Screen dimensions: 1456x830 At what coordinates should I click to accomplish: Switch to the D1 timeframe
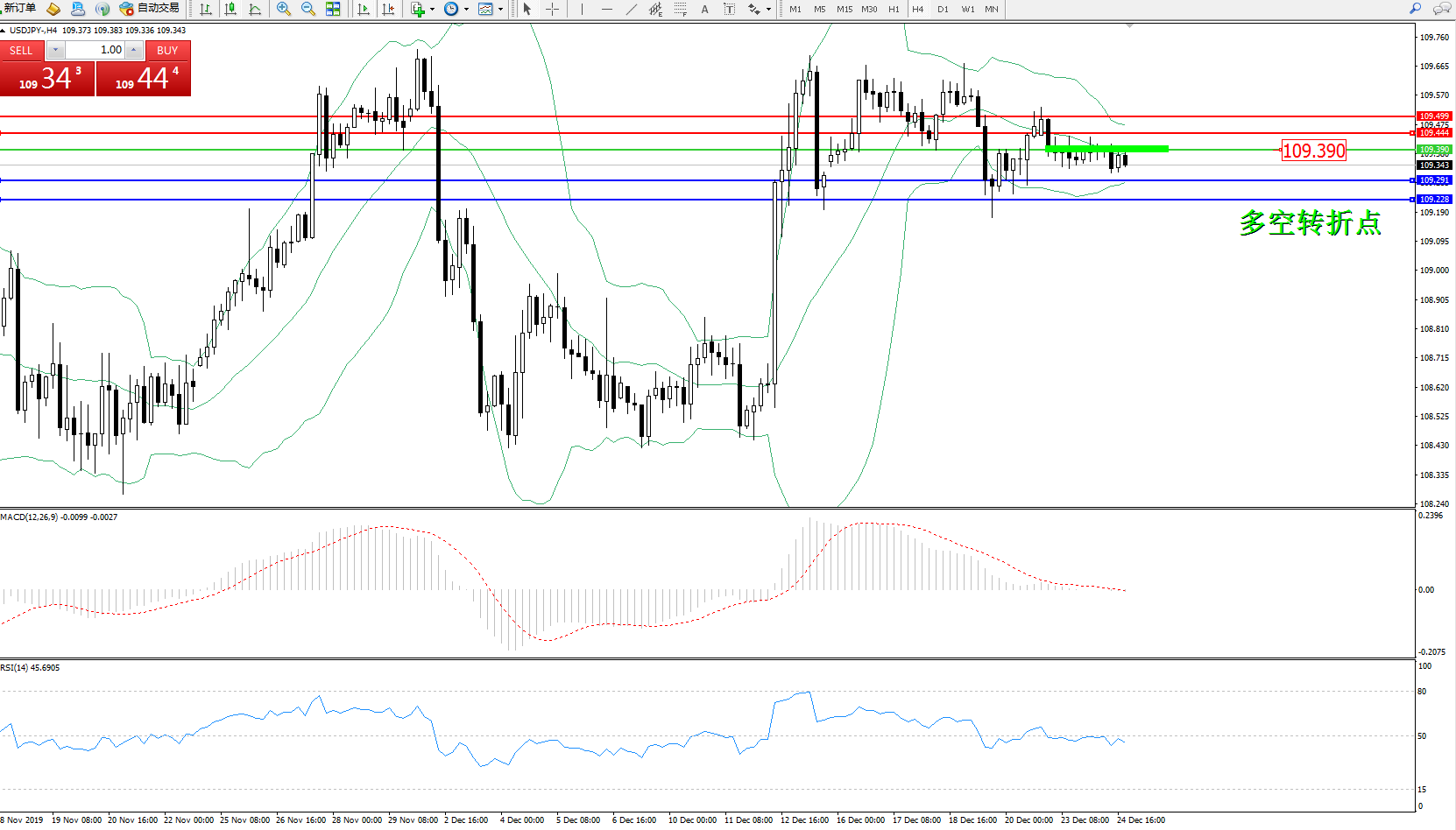click(943, 9)
